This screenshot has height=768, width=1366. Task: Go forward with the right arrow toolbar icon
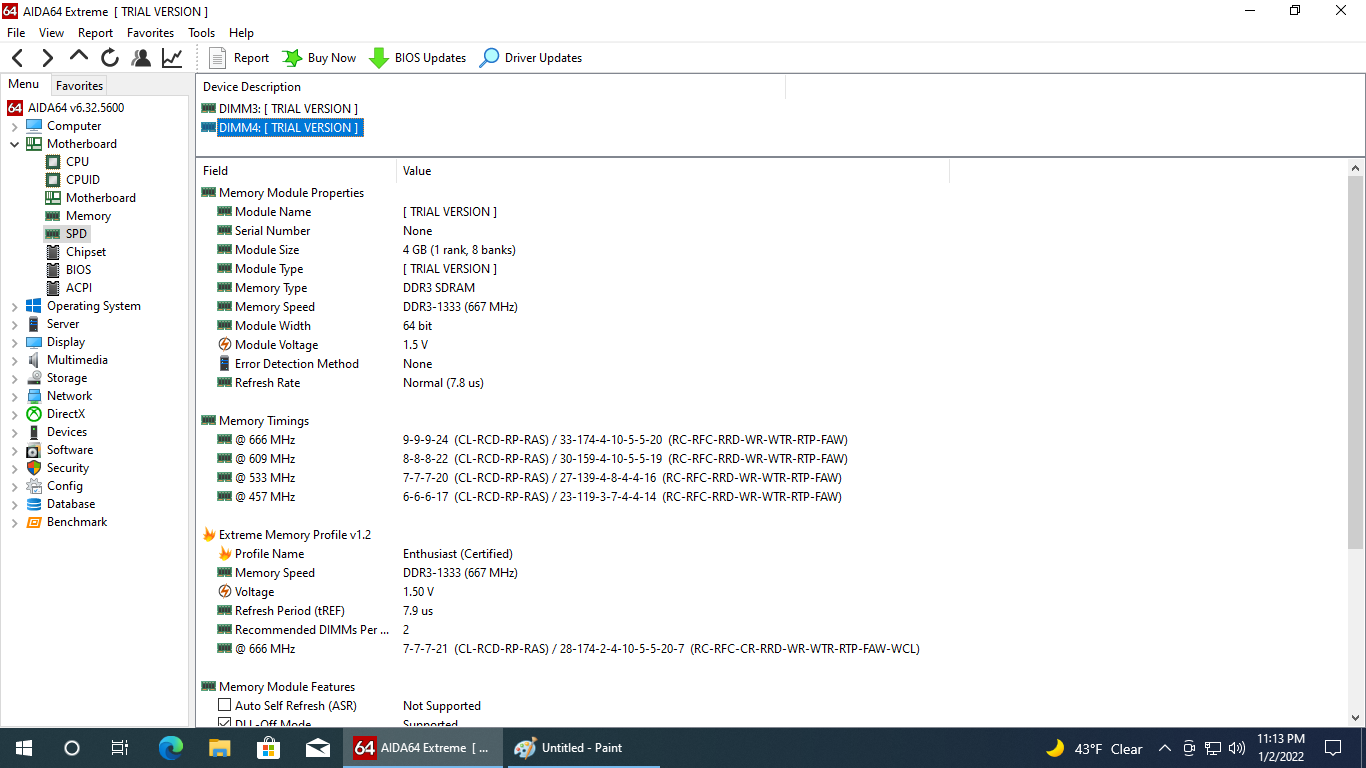[x=47, y=58]
